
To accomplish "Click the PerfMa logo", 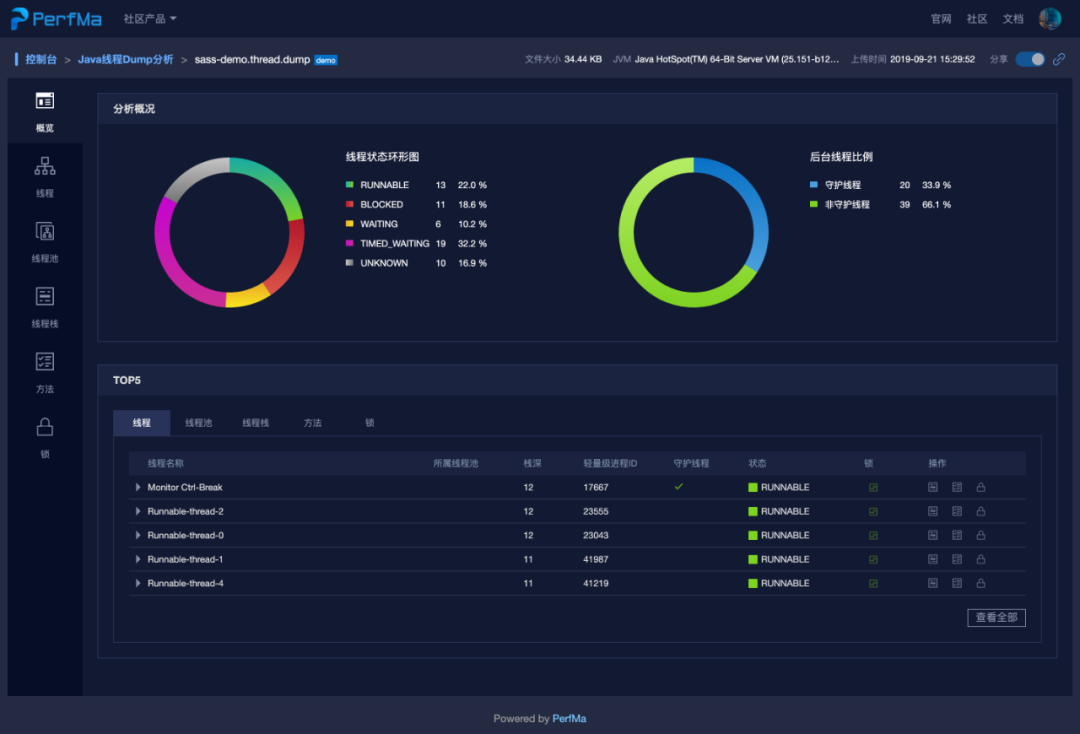I will pos(56,19).
